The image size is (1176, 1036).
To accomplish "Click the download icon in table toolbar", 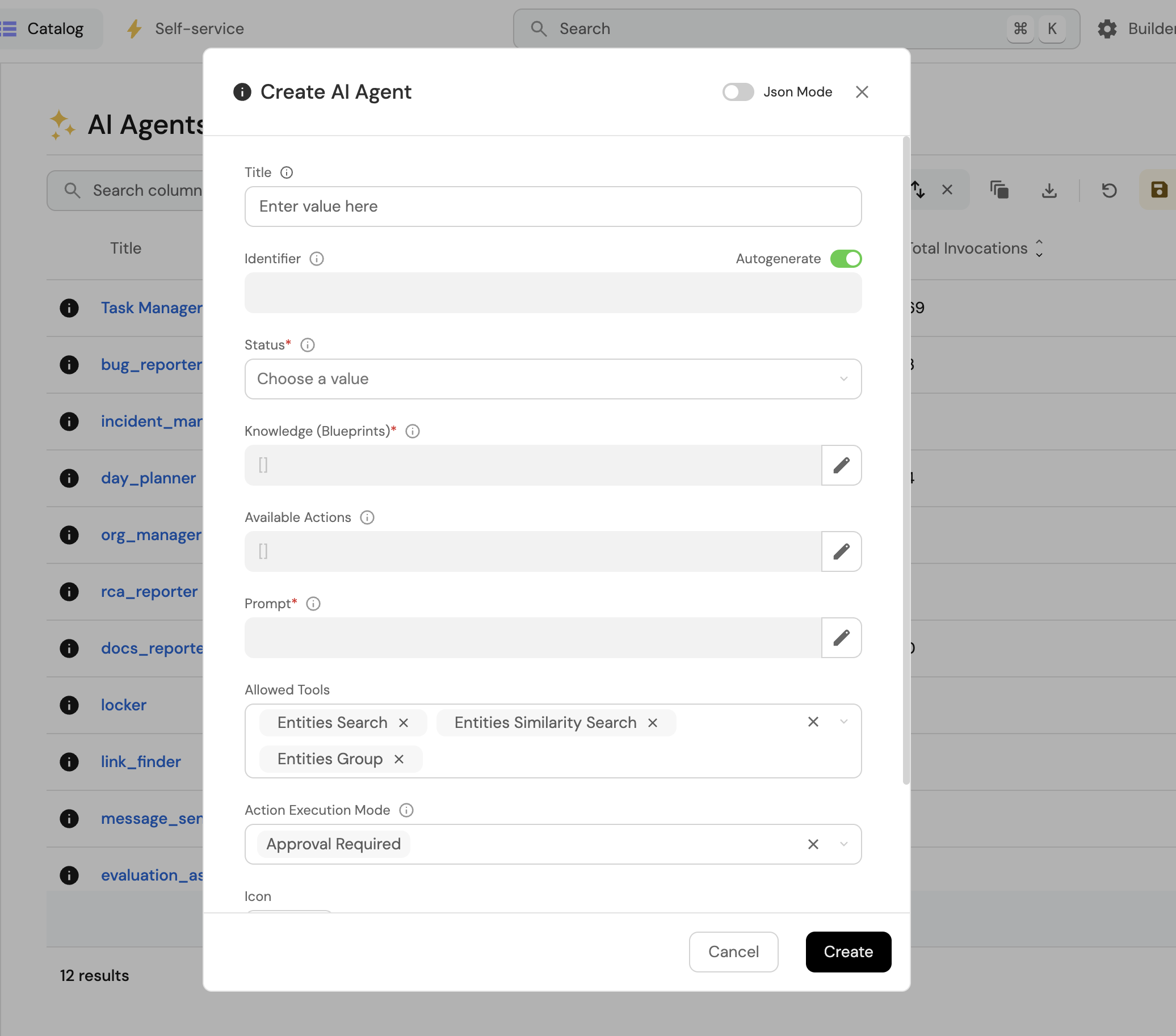I will pyautogui.click(x=1049, y=190).
